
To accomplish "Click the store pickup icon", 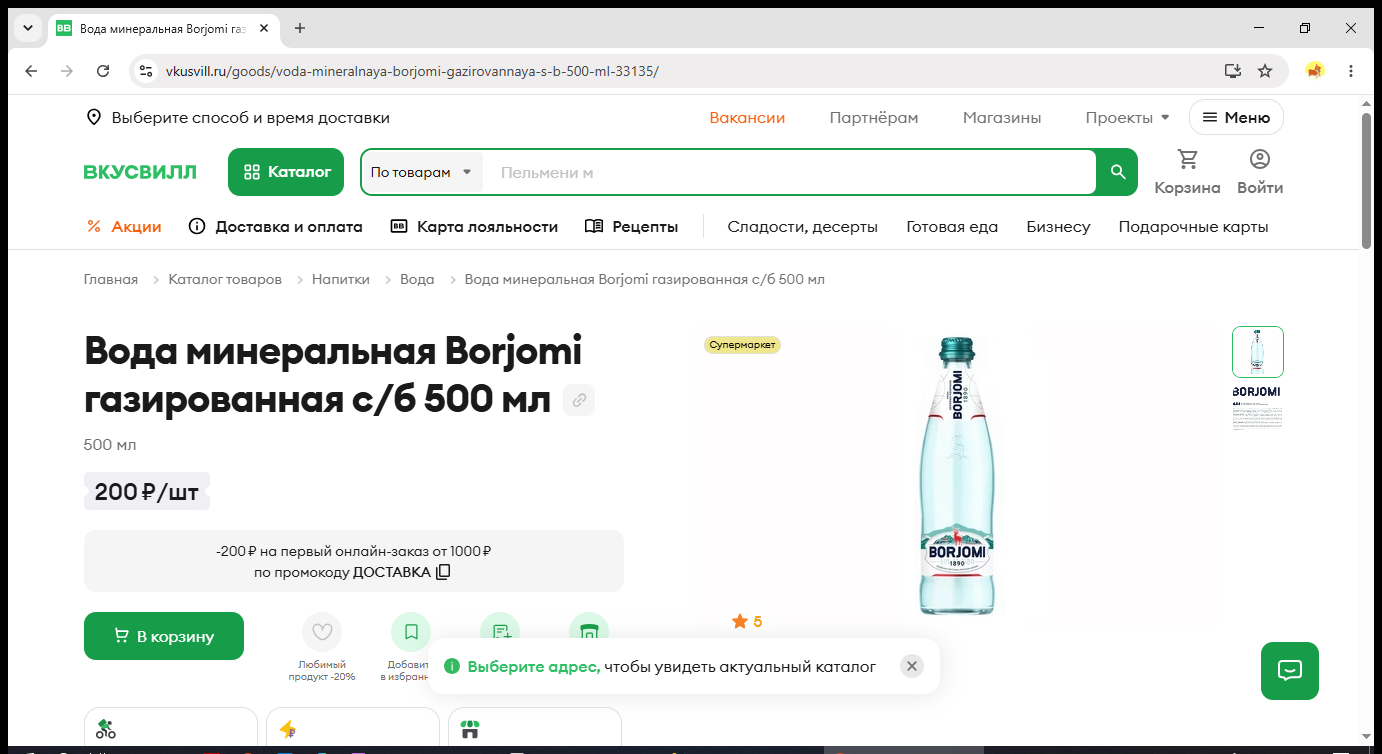I will click(x=470, y=729).
